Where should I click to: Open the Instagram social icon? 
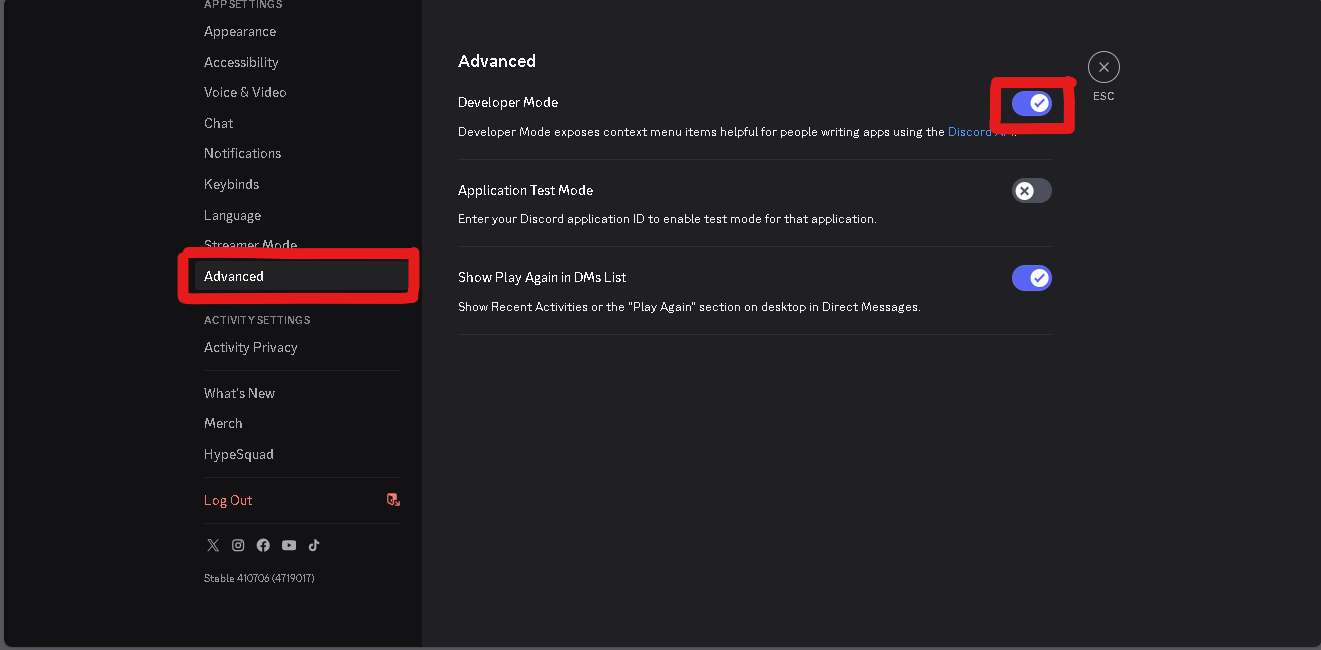click(238, 545)
